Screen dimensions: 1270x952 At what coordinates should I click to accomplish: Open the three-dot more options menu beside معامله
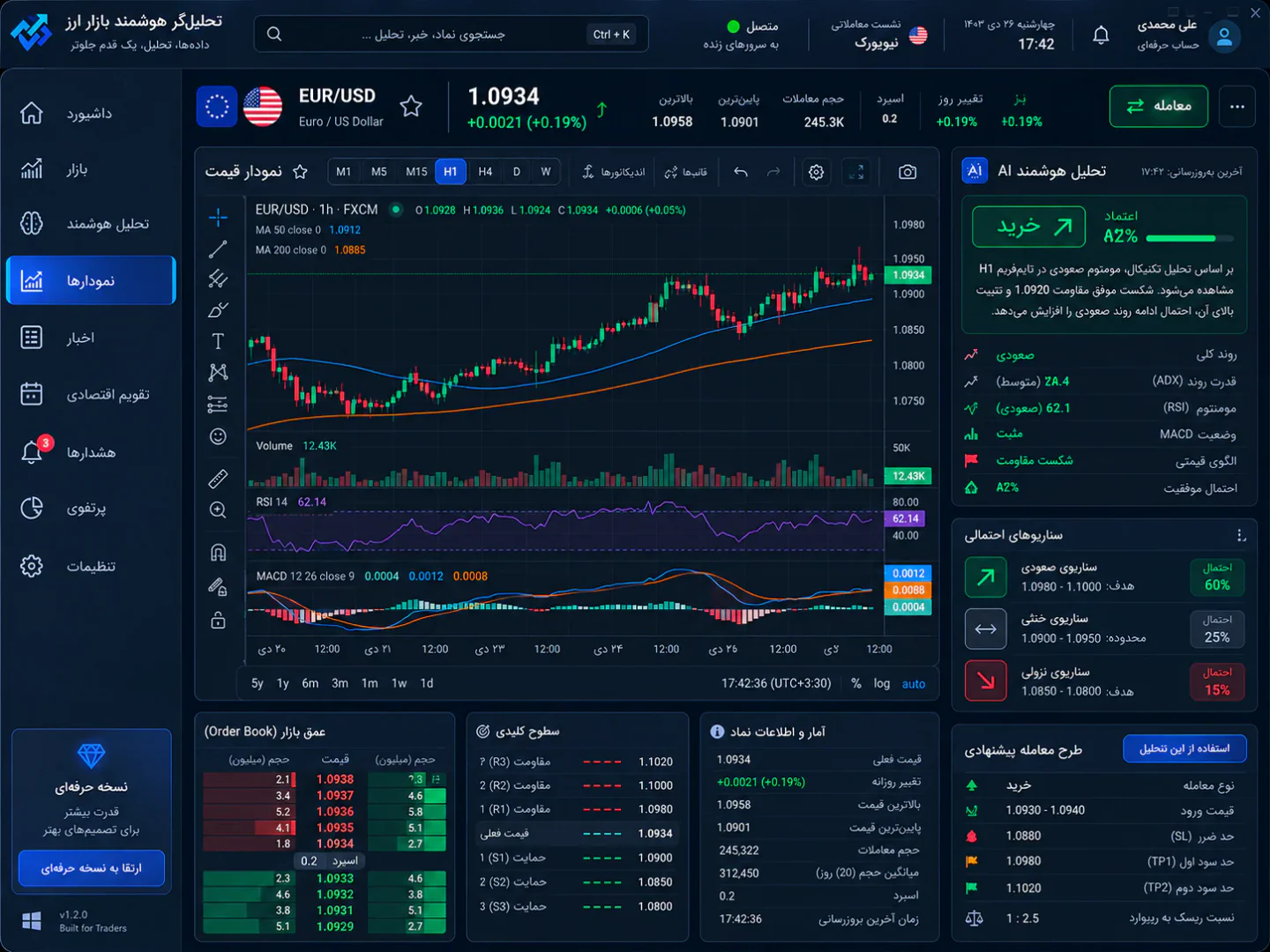click(x=1237, y=107)
